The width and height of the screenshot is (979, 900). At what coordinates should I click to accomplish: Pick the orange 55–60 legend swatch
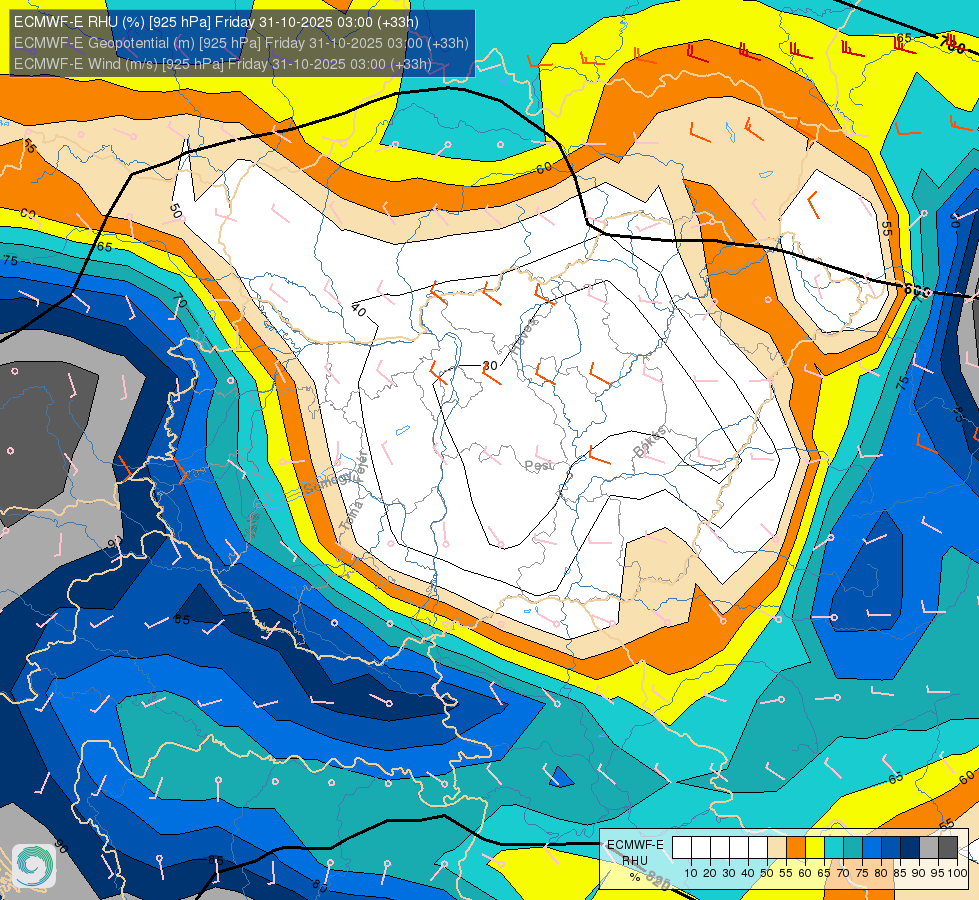point(796,847)
